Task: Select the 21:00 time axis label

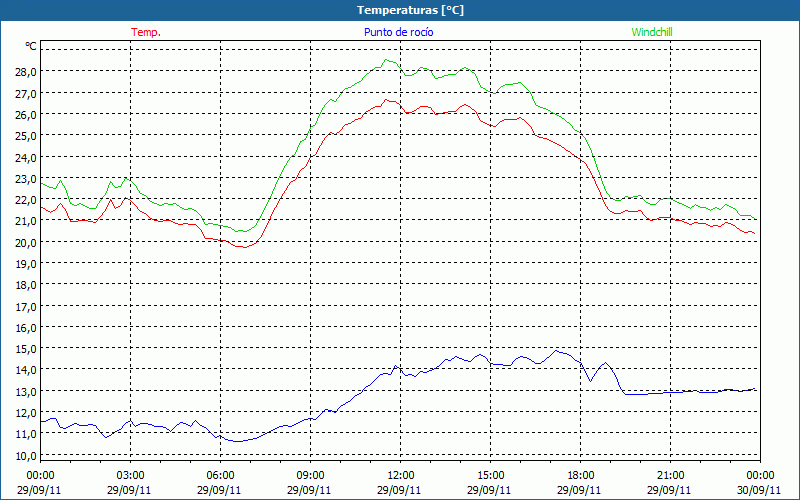Action: tap(671, 475)
